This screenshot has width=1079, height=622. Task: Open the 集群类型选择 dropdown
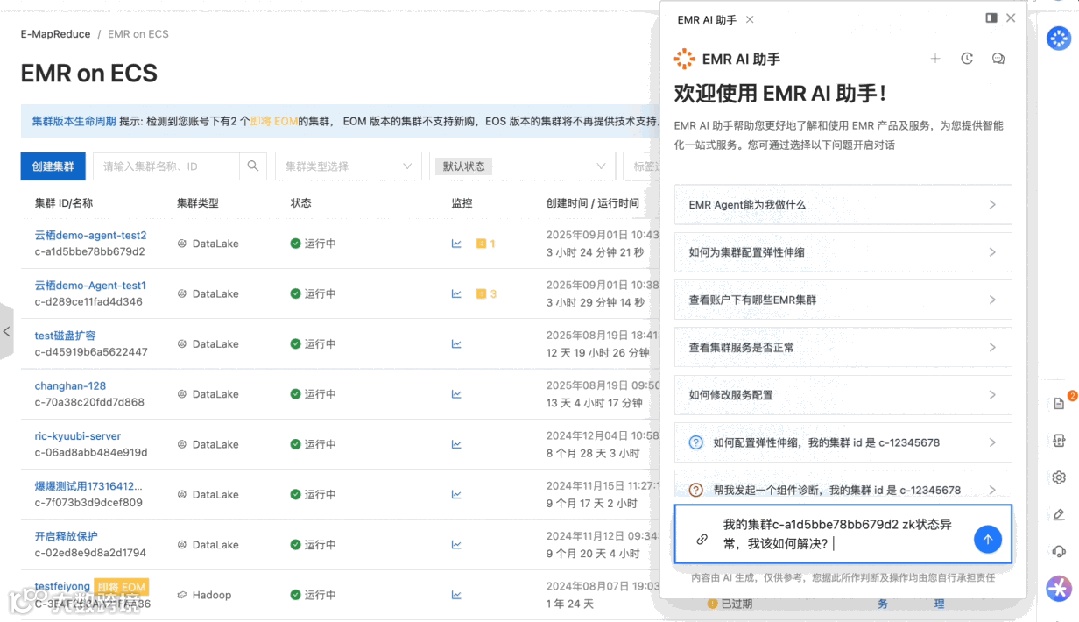coord(348,166)
